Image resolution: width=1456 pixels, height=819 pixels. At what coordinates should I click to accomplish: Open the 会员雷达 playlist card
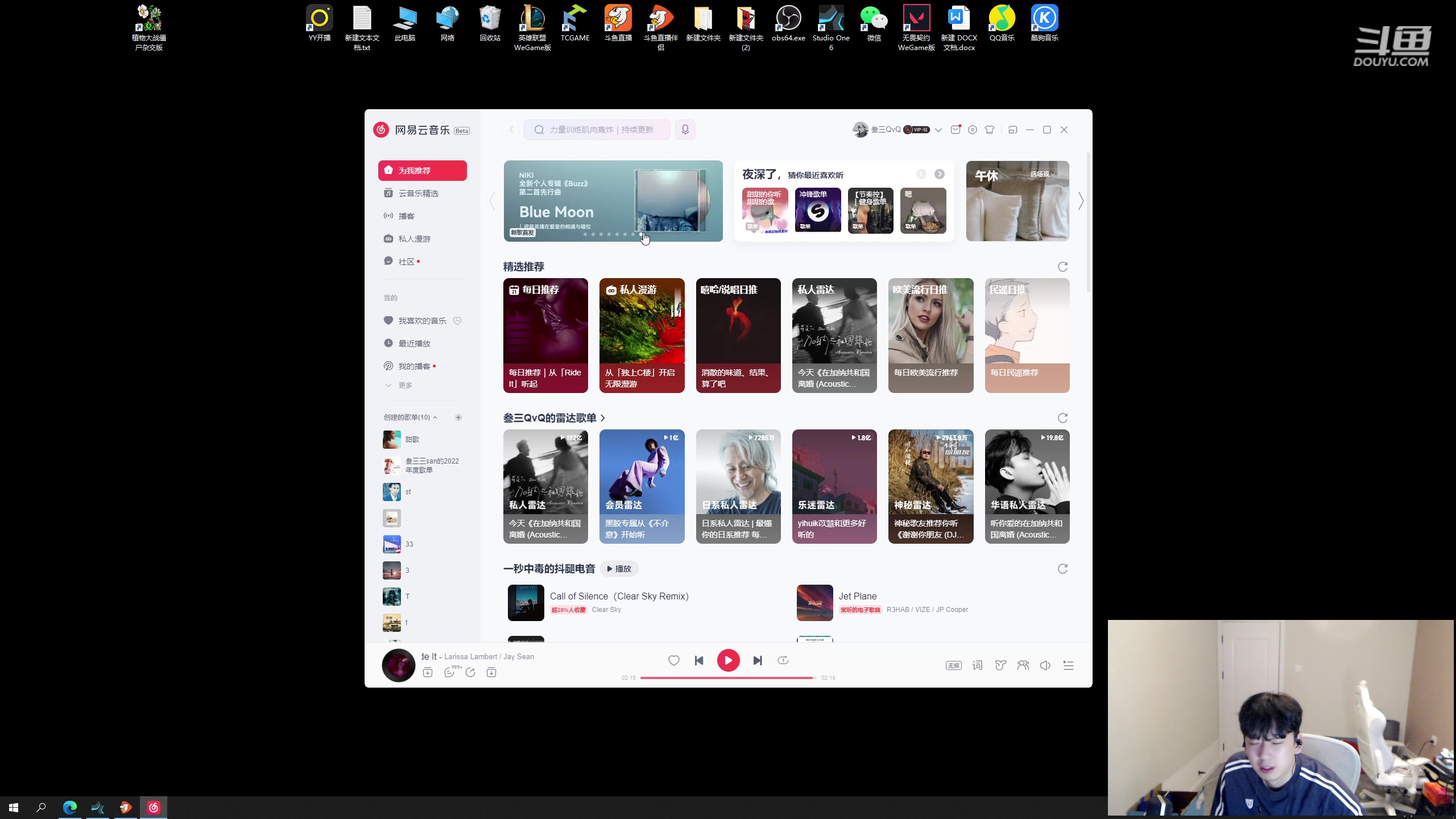coord(642,487)
